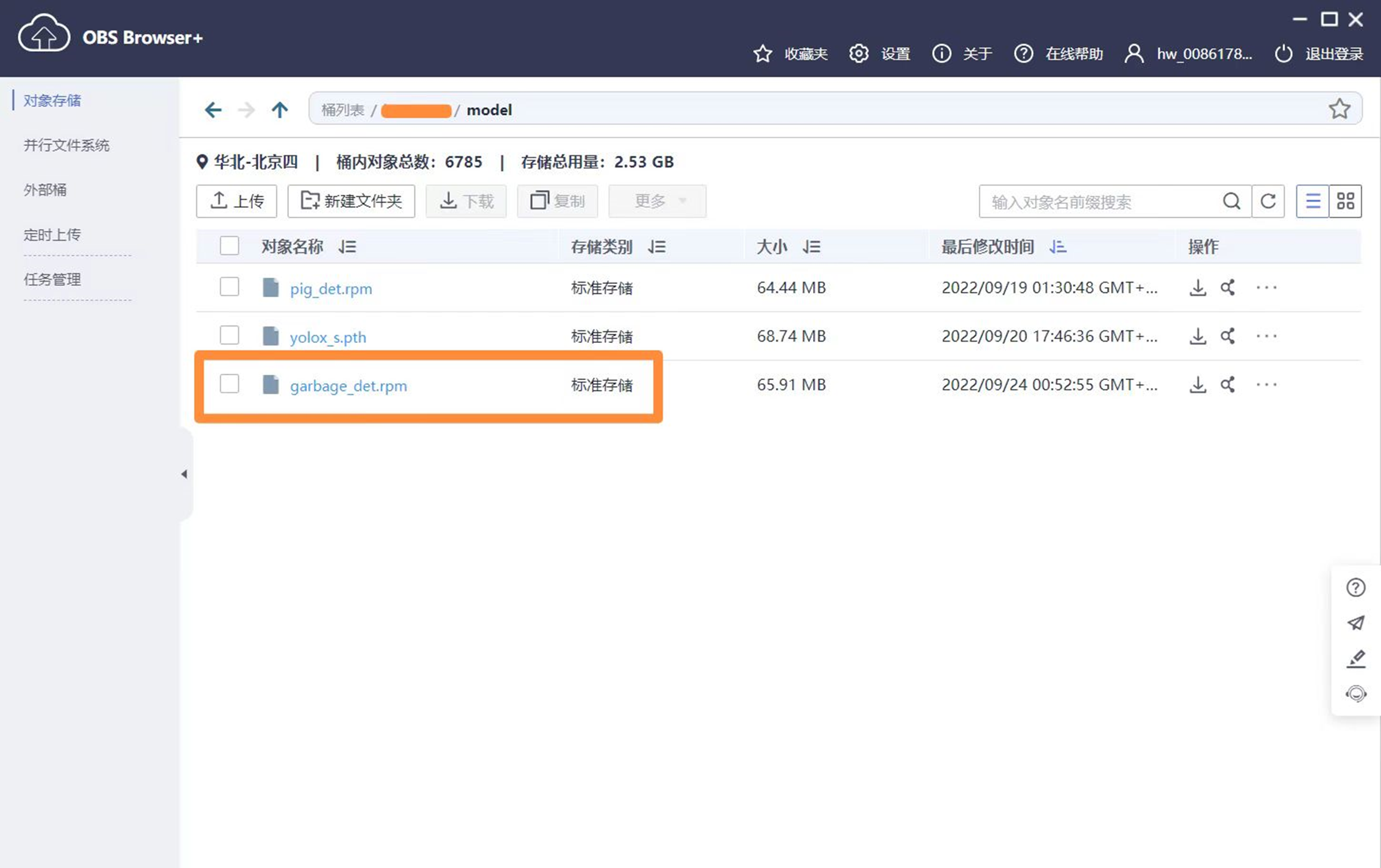1381x868 pixels.
Task: Tick the pig_det.rpm checkbox
Action: pyautogui.click(x=229, y=287)
